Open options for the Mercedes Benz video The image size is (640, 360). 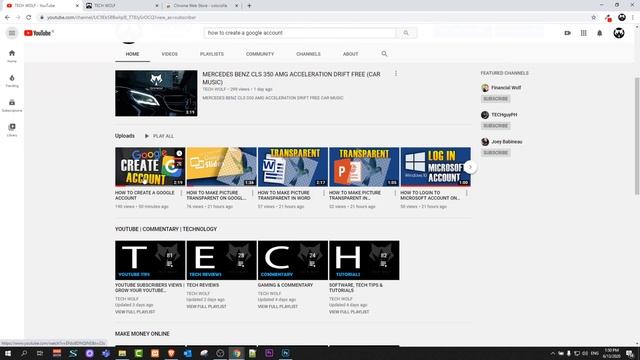(396, 73)
